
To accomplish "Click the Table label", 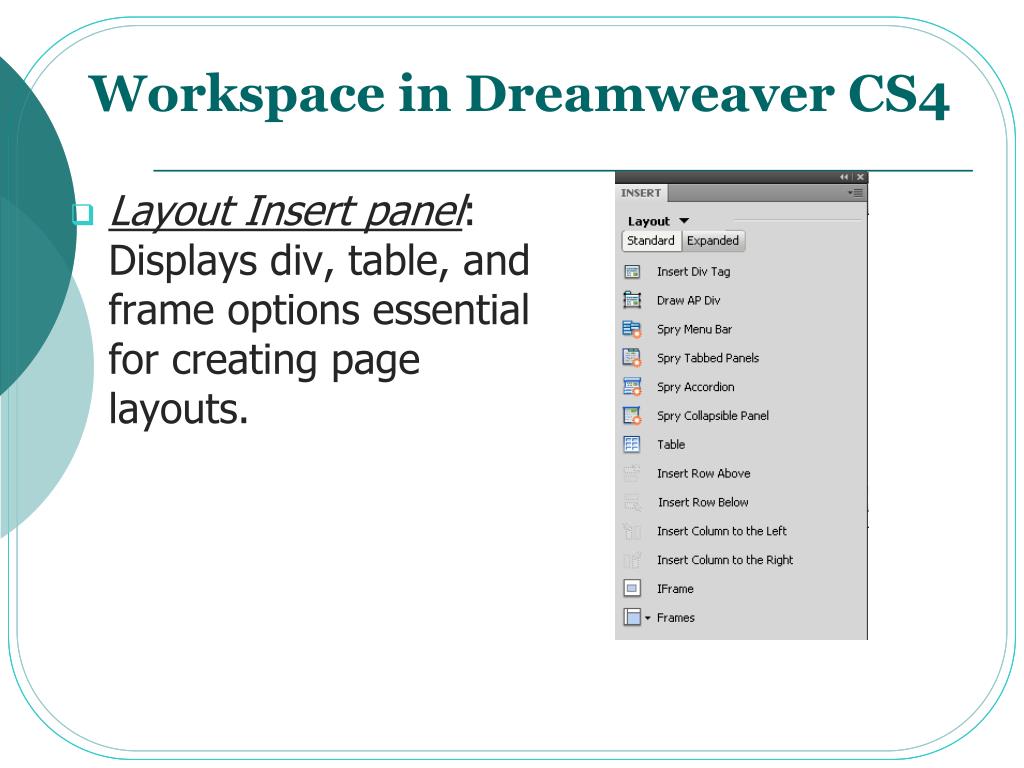I will [671, 445].
